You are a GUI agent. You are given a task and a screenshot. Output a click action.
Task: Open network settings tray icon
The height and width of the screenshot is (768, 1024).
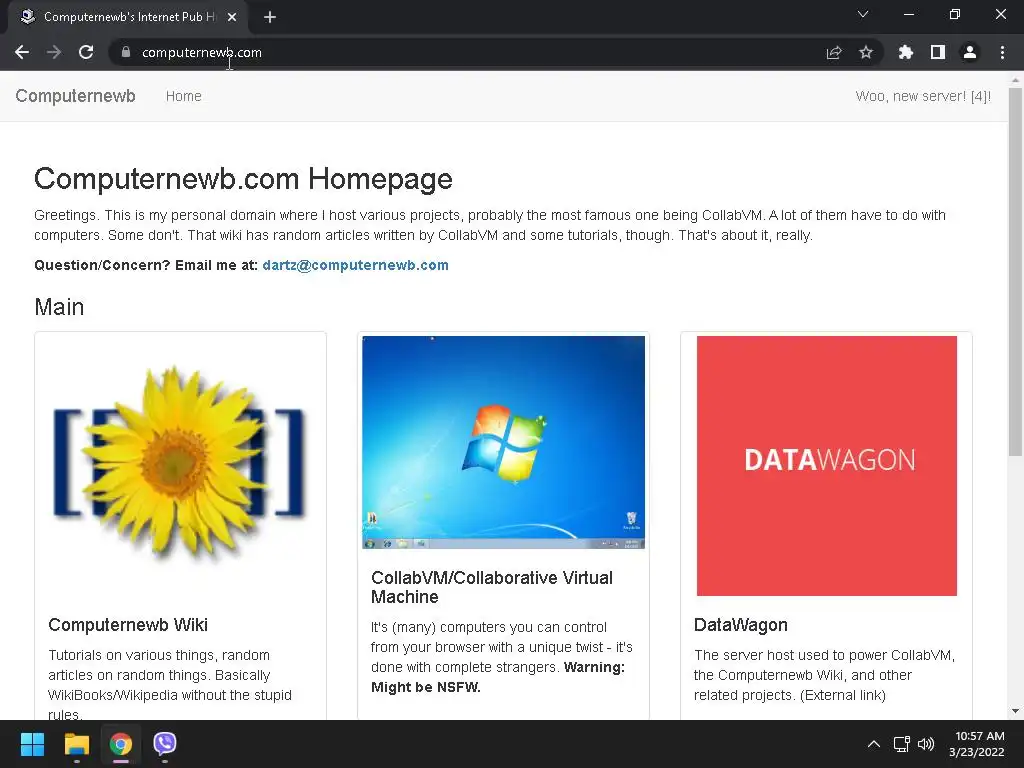tap(902, 744)
